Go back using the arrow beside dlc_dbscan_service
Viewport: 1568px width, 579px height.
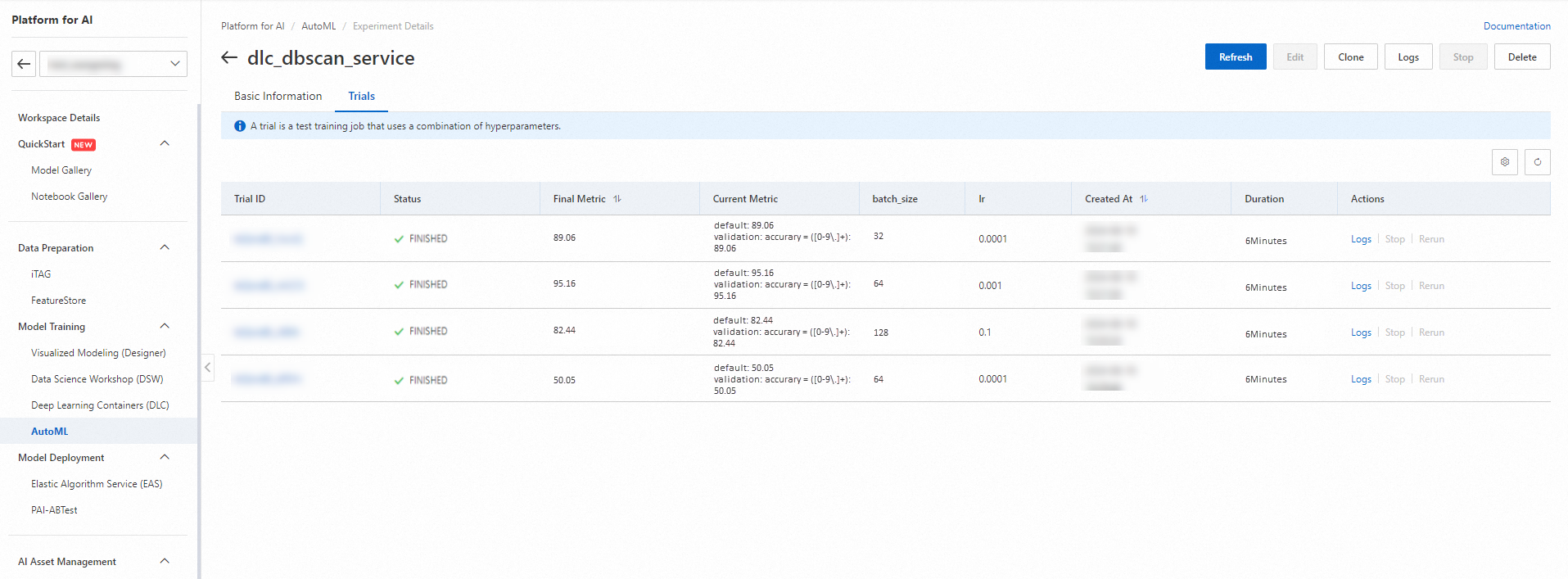[229, 57]
